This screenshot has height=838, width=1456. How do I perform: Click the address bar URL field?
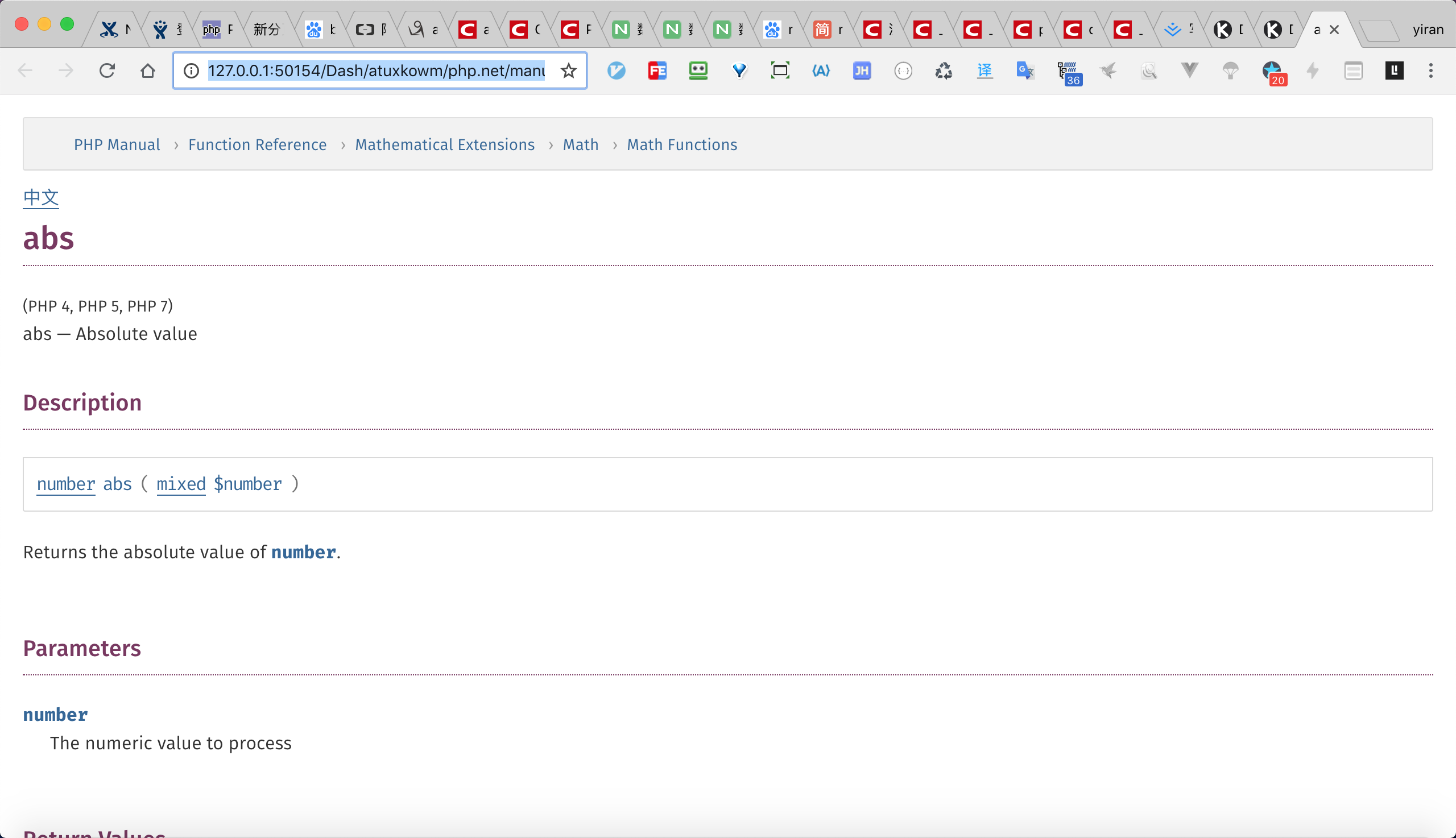tap(375, 71)
